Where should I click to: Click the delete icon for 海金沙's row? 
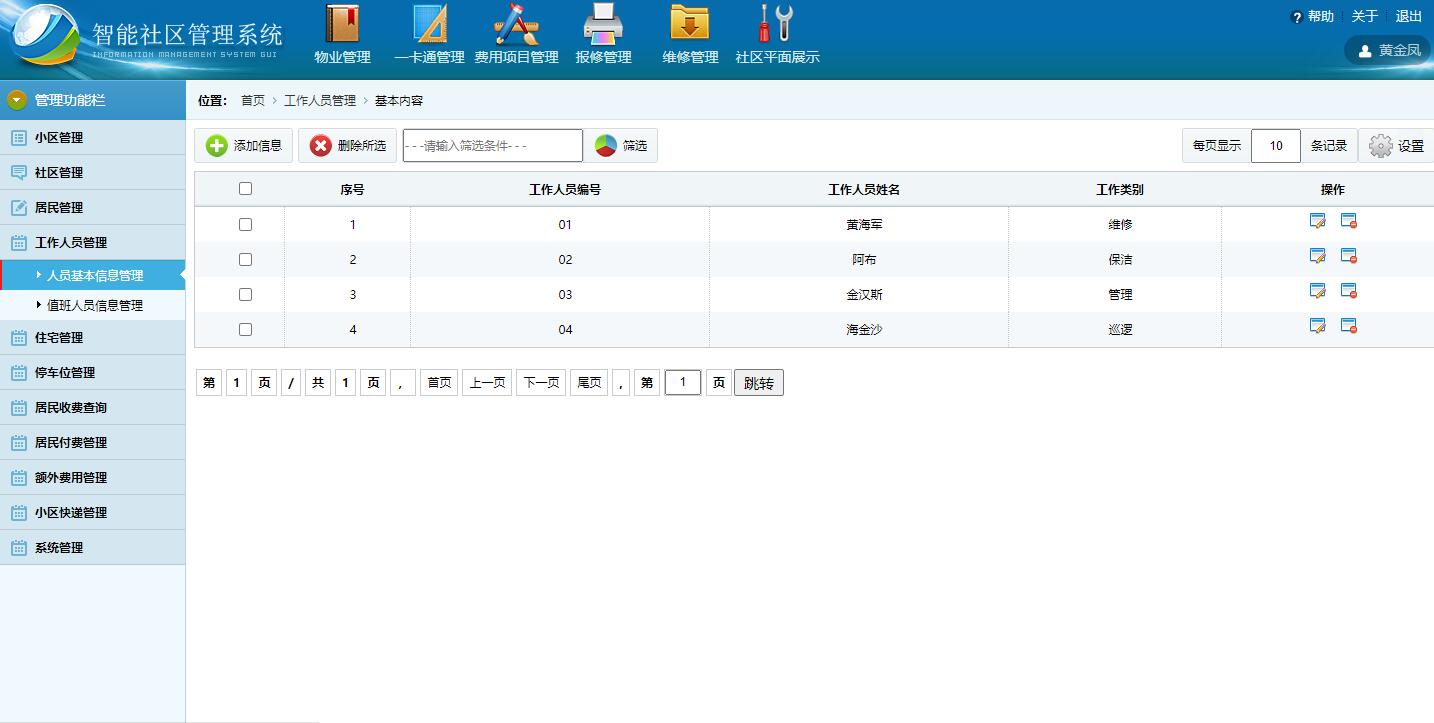point(1348,326)
